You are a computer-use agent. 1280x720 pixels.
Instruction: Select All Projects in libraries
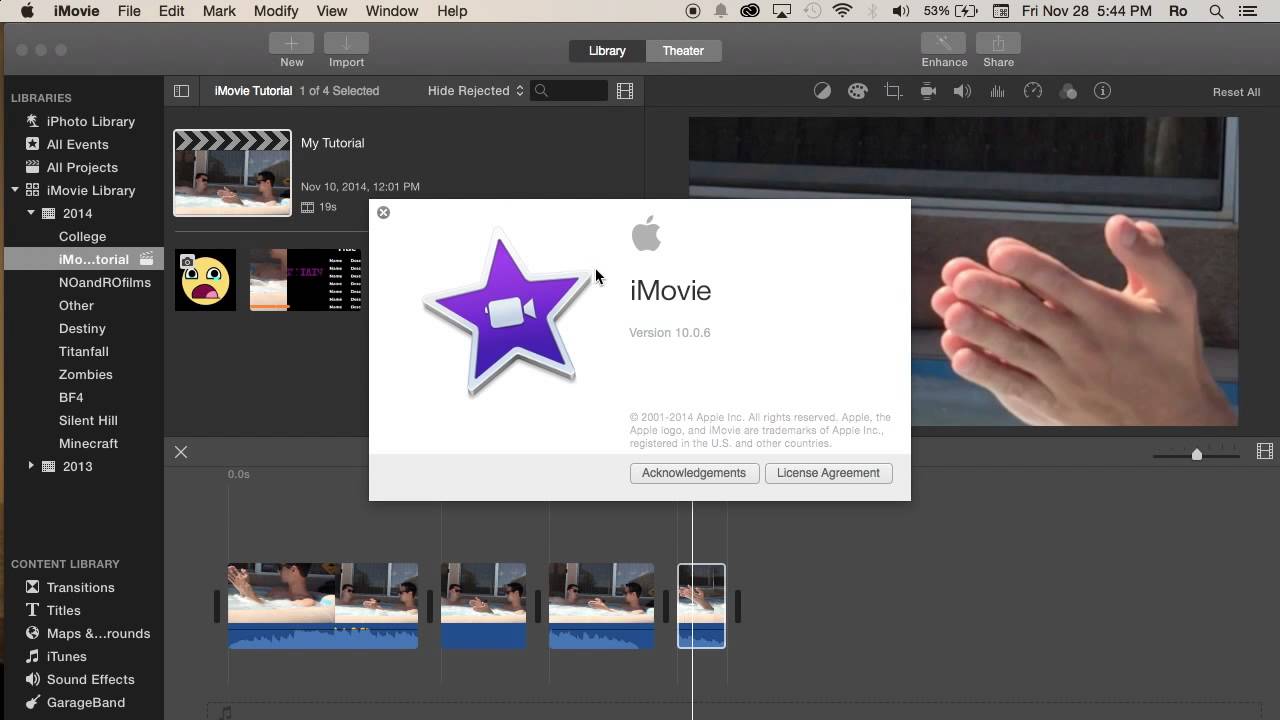[82, 167]
